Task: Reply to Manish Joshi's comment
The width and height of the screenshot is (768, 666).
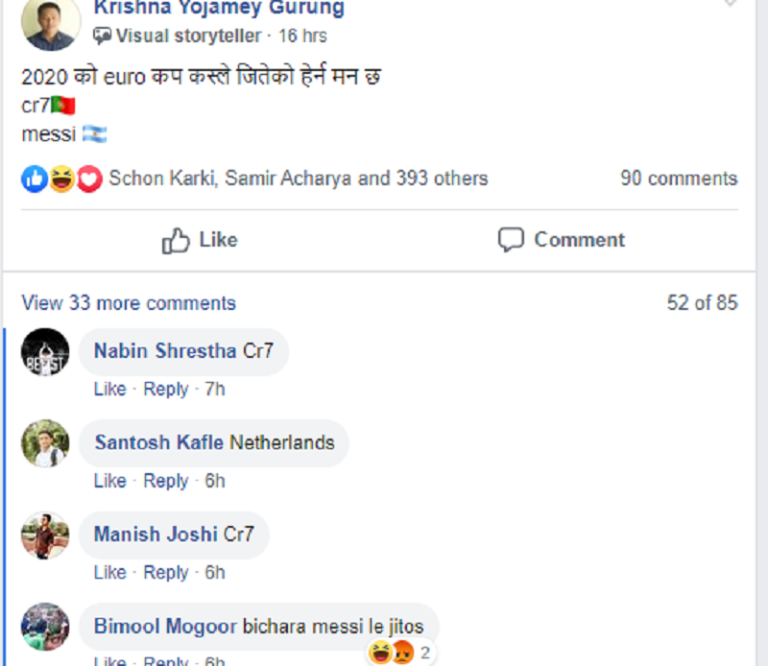Action: pyautogui.click(x=166, y=573)
